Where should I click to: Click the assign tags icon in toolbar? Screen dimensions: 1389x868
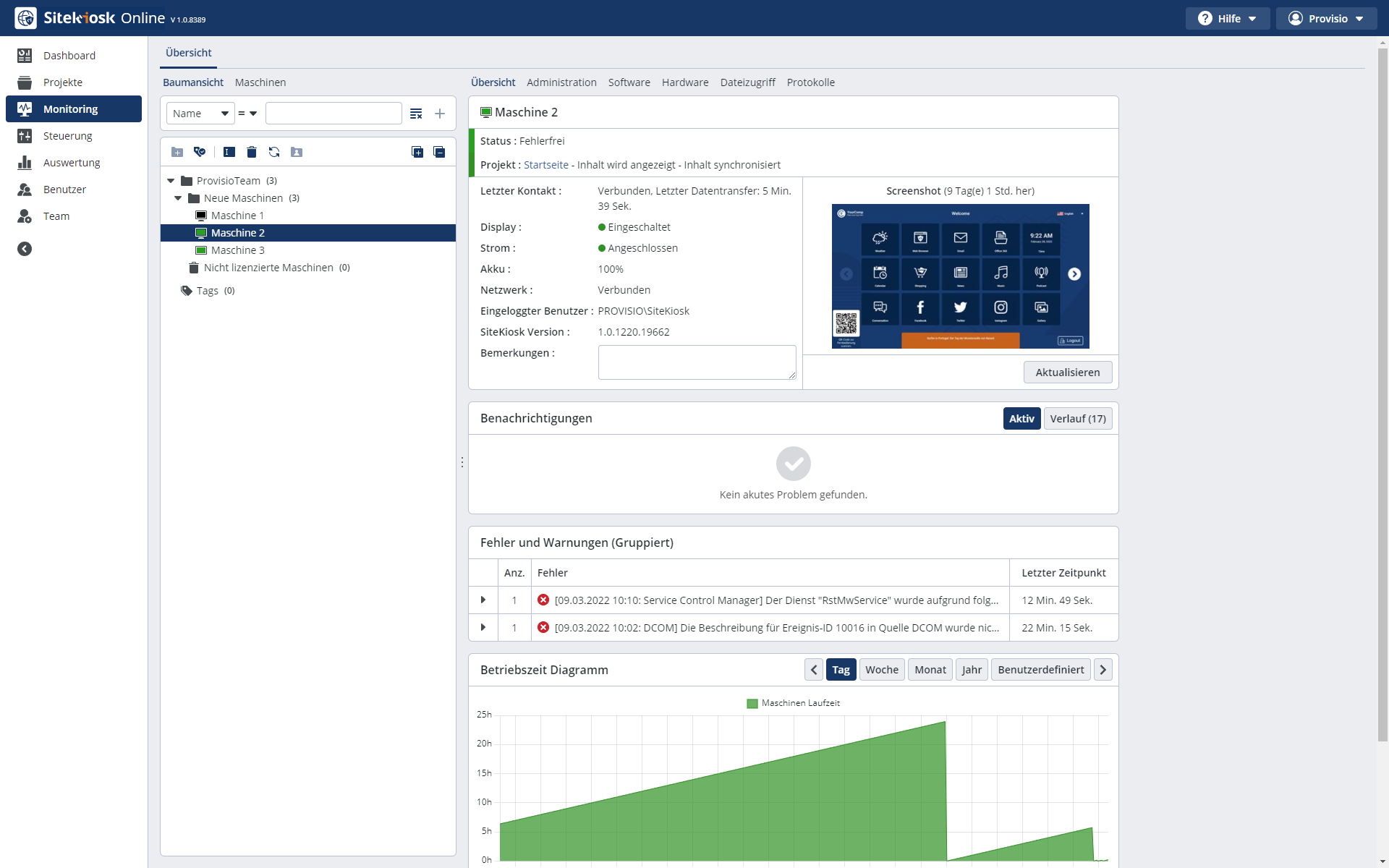[x=200, y=152]
